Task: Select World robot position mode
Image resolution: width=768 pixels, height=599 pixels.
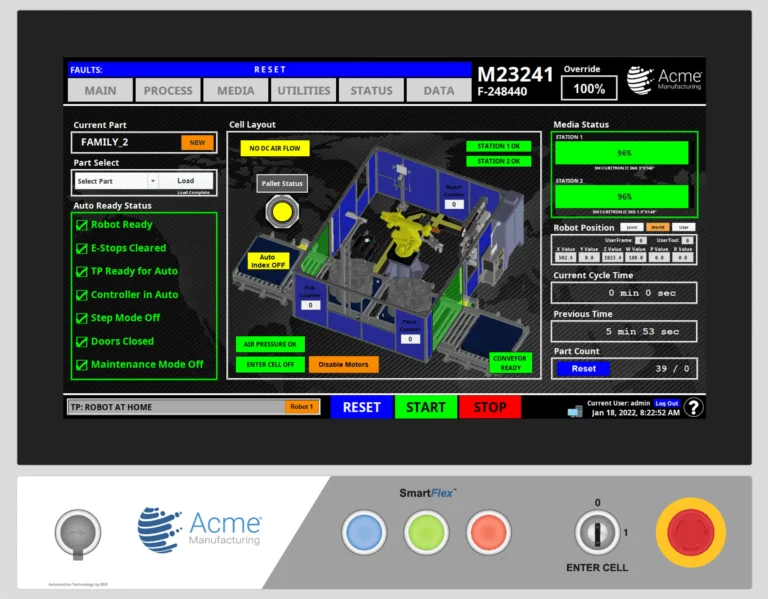Action: pyautogui.click(x=658, y=227)
